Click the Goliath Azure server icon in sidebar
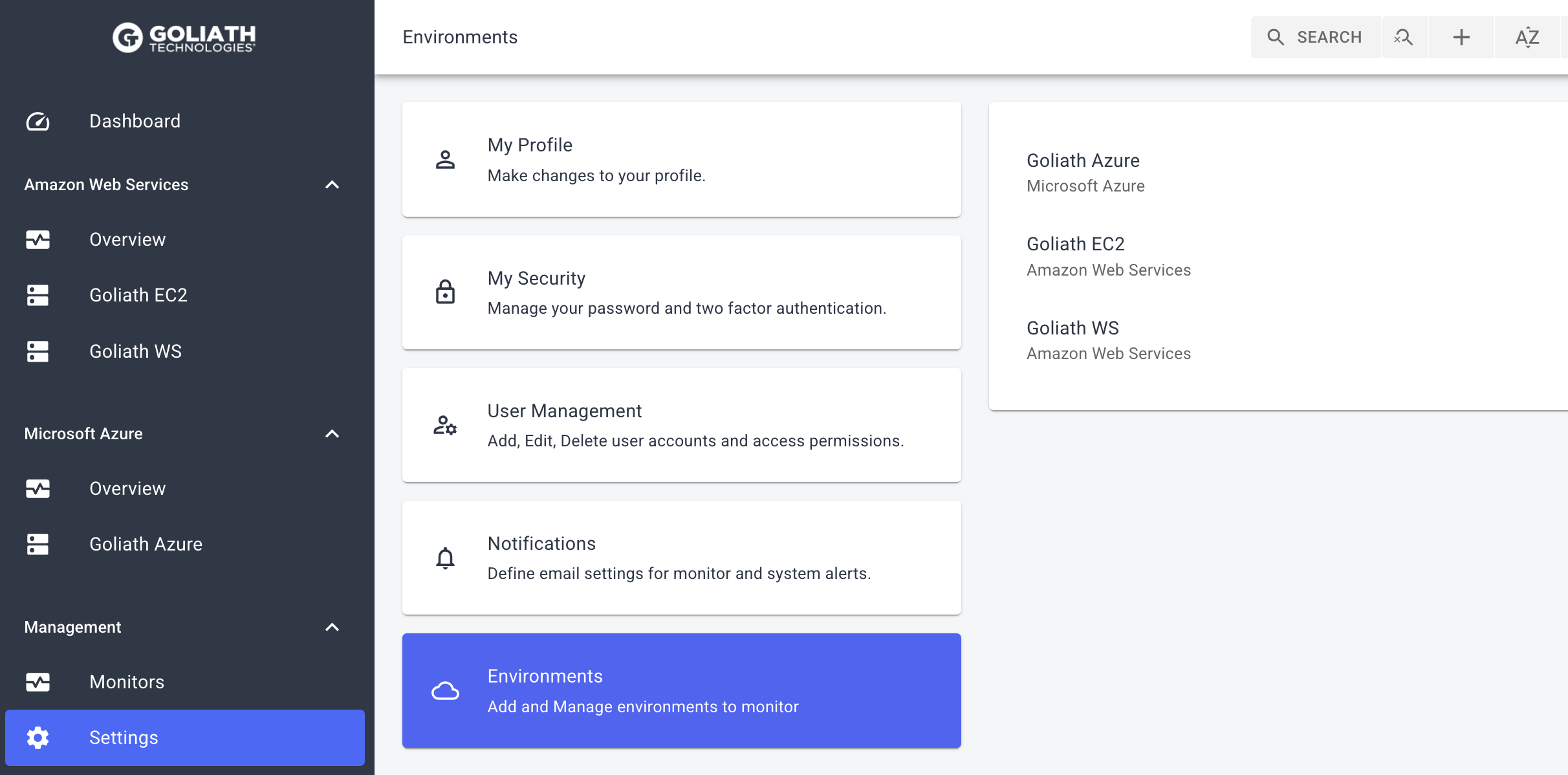The image size is (1568, 775). [38, 544]
